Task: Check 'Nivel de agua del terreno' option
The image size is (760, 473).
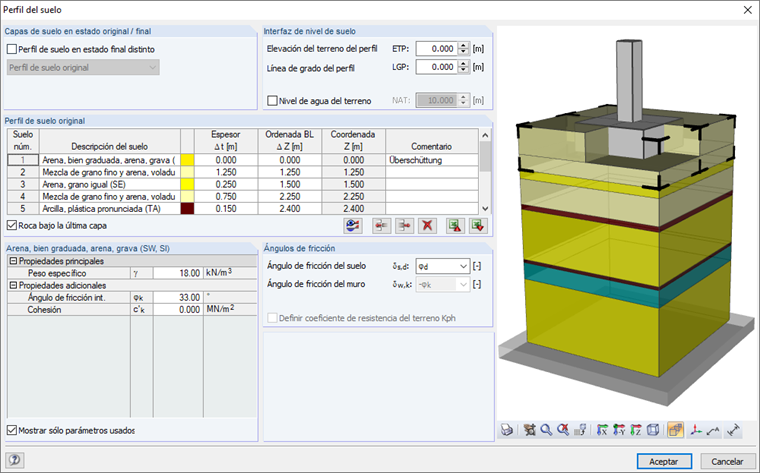Action: click(x=272, y=101)
